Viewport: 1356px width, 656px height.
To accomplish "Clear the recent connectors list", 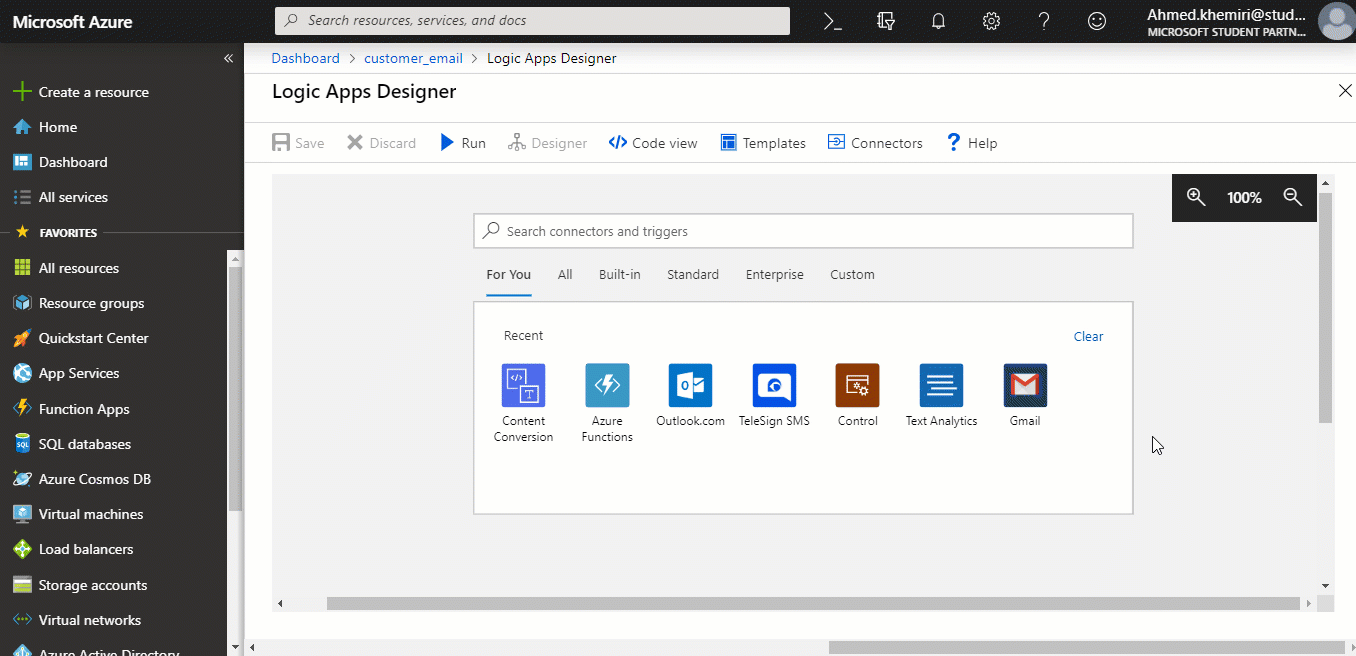I will point(1088,337).
